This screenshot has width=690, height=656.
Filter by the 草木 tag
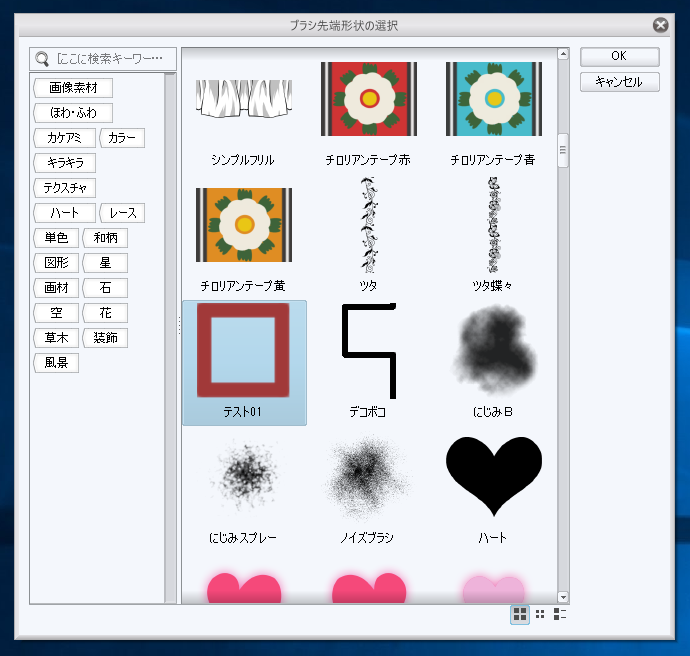tap(56, 338)
